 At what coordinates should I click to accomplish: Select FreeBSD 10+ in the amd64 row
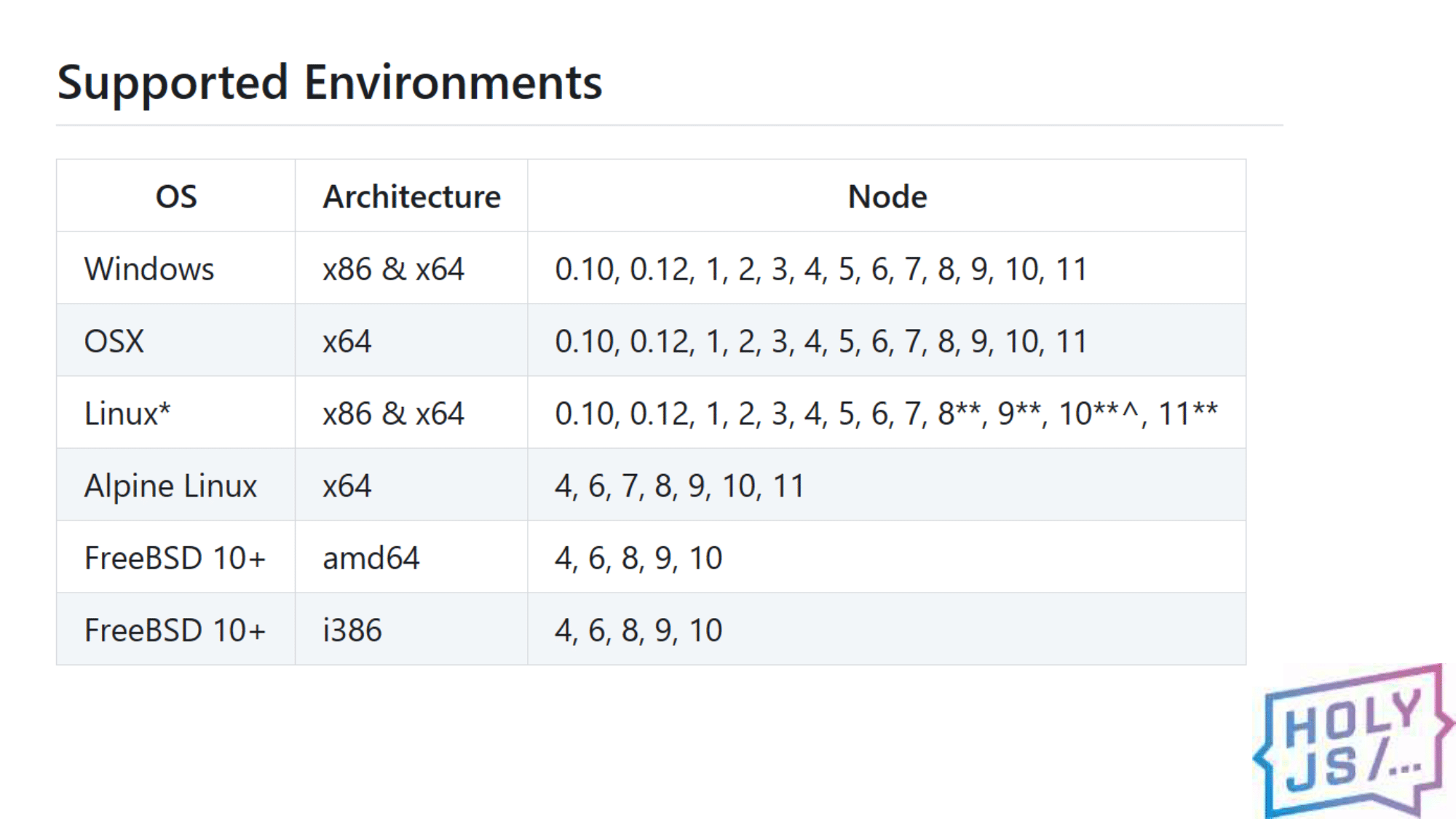(x=175, y=558)
